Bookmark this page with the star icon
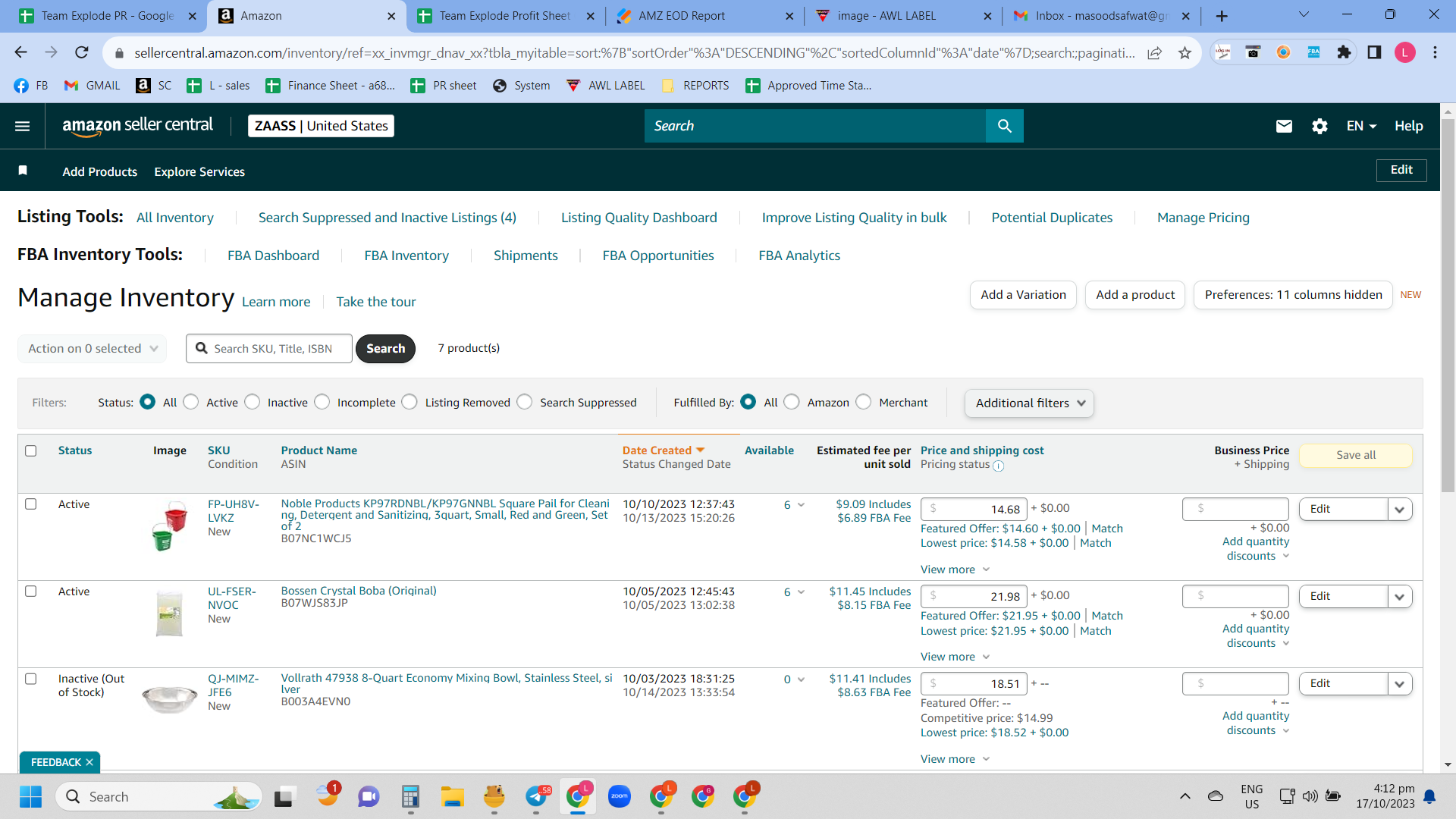This screenshot has width=1456, height=819. point(1185,52)
